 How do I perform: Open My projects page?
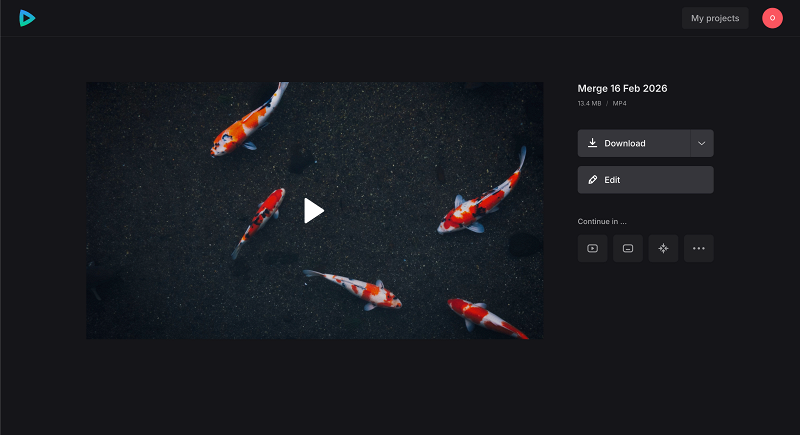pos(715,18)
